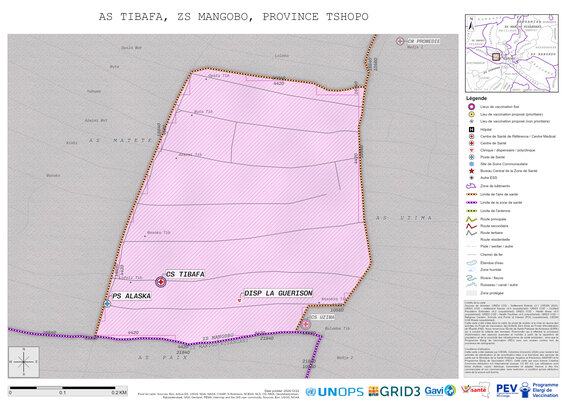This screenshot has height=400, width=566.
Task: Click the AS MATETE area label
Action: pos(121,140)
